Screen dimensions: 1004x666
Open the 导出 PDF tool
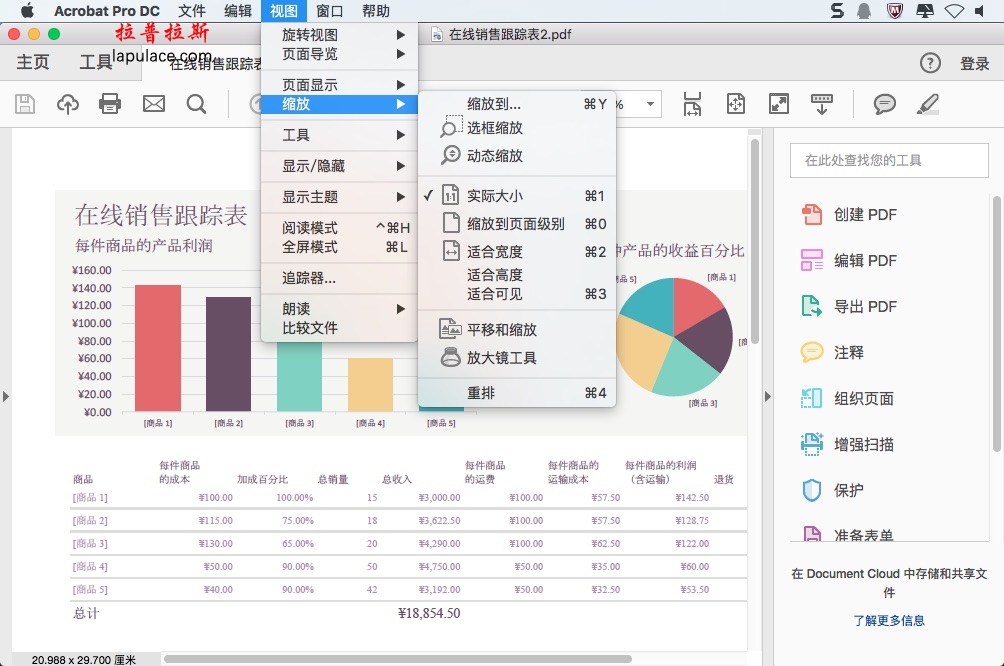click(865, 307)
